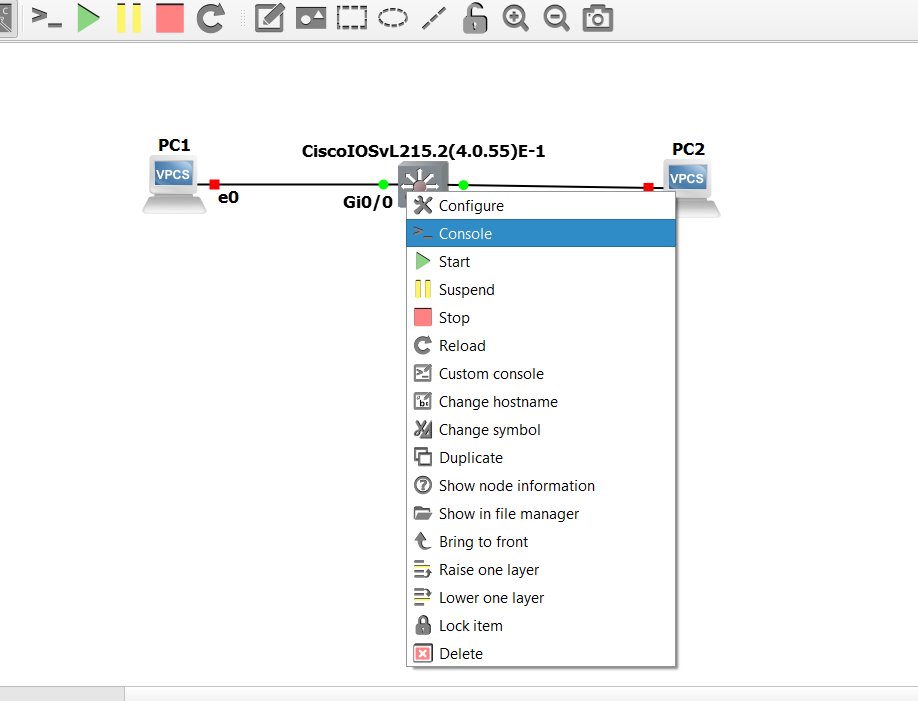This screenshot has height=701, width=918.
Task: Open Show node information entry
Action: pos(541,486)
